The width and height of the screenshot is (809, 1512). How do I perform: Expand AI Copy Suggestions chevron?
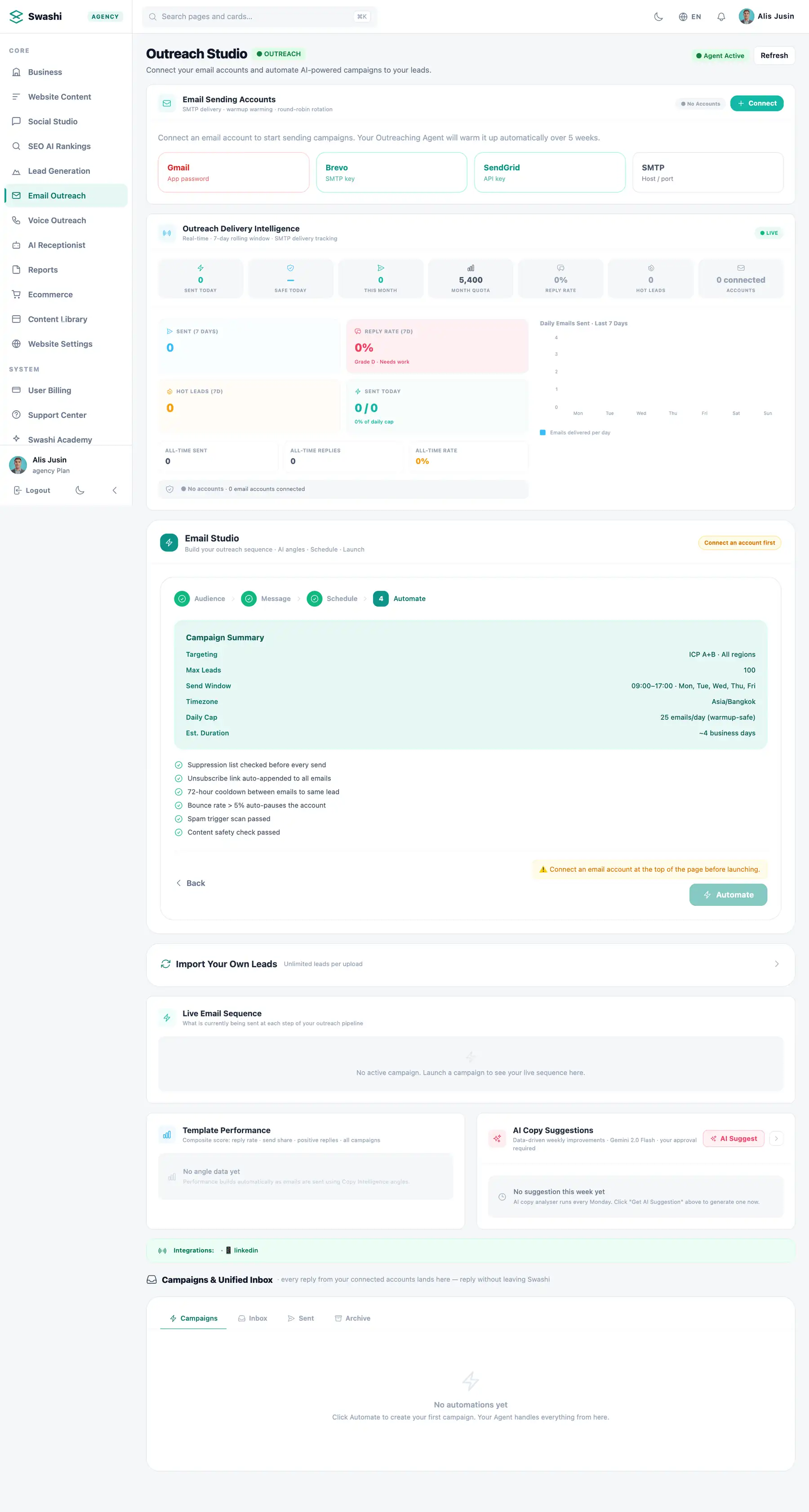click(x=776, y=1139)
